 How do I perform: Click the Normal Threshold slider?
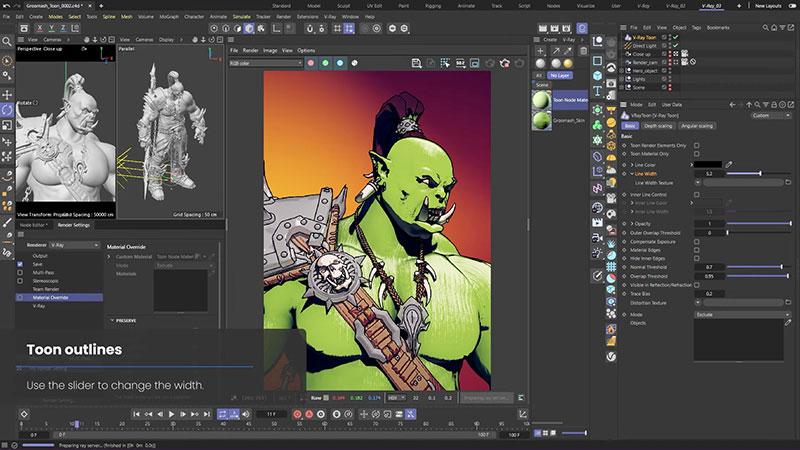pyautogui.click(x=759, y=267)
